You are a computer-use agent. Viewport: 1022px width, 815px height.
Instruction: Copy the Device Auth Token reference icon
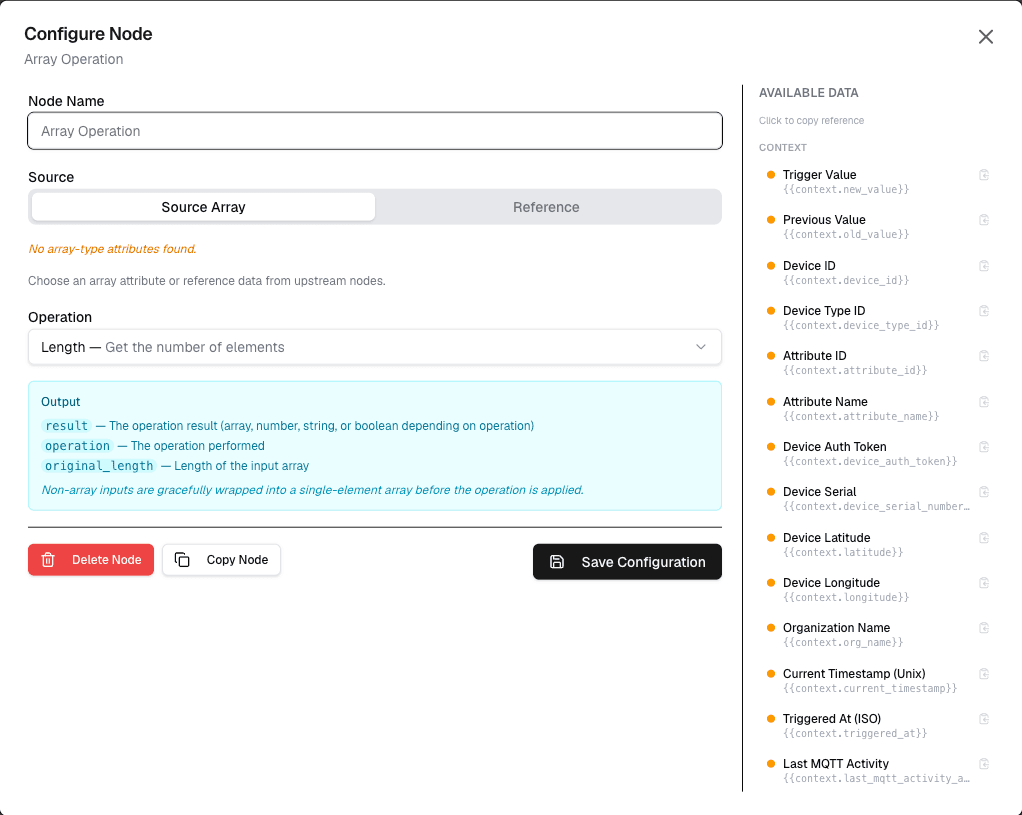coord(984,447)
